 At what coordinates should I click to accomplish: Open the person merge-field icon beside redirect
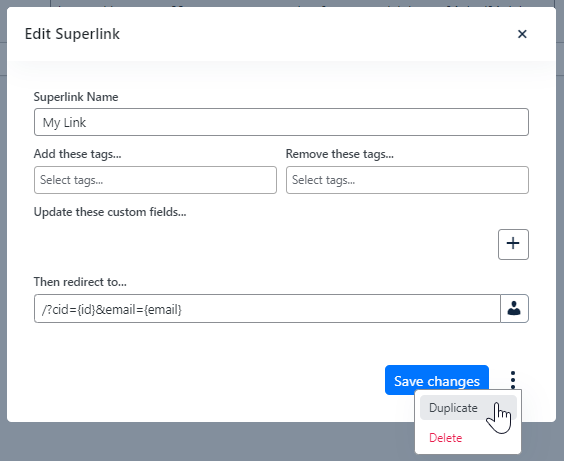pyautogui.click(x=514, y=309)
